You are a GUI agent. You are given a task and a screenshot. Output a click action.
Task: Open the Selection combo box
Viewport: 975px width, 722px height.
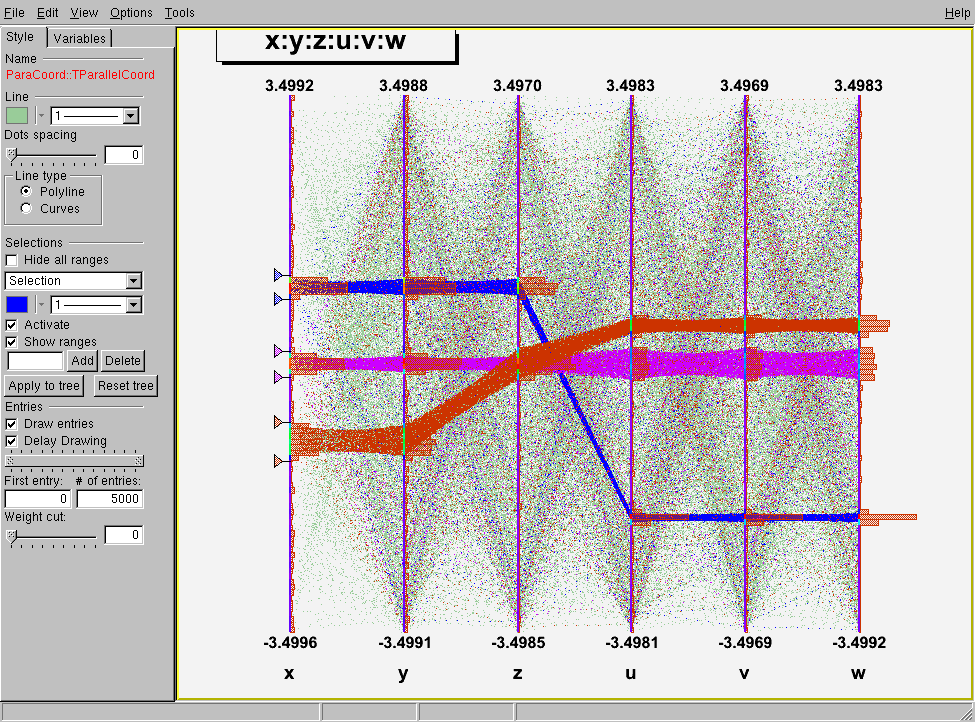point(73,281)
